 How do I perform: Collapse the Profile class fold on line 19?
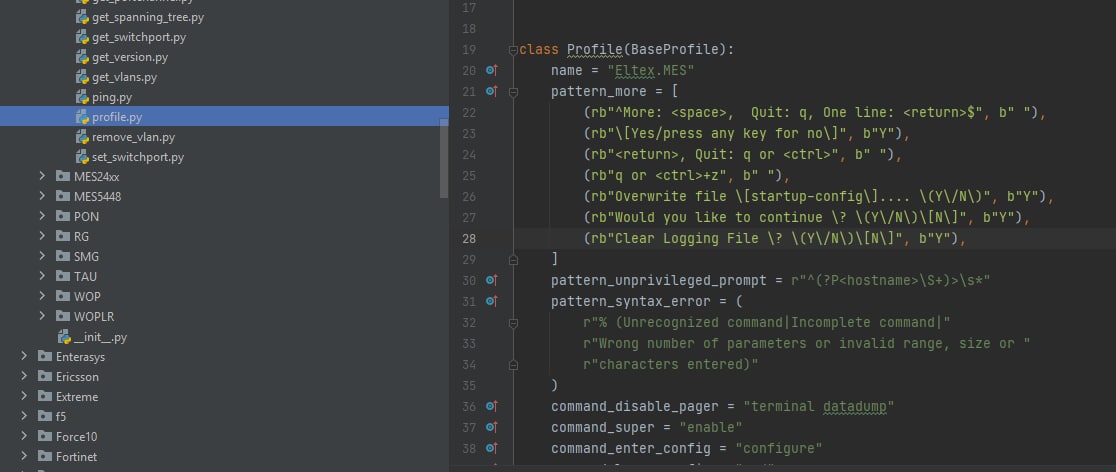point(513,50)
